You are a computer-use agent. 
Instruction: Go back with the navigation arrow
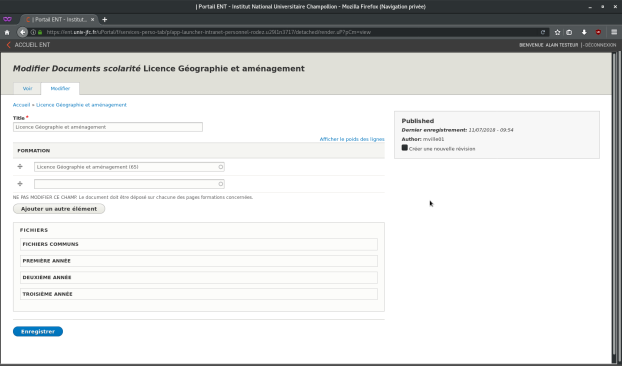(x=23, y=32)
